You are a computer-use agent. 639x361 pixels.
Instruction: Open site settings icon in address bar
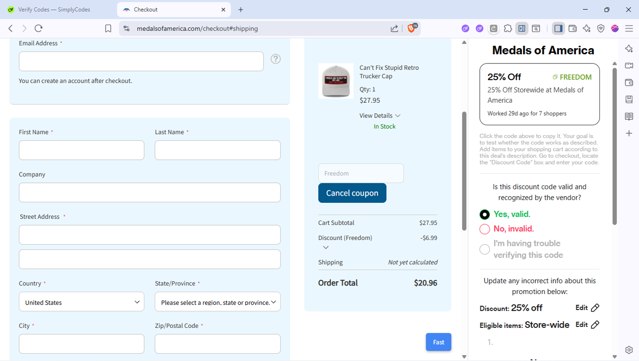coord(127,29)
